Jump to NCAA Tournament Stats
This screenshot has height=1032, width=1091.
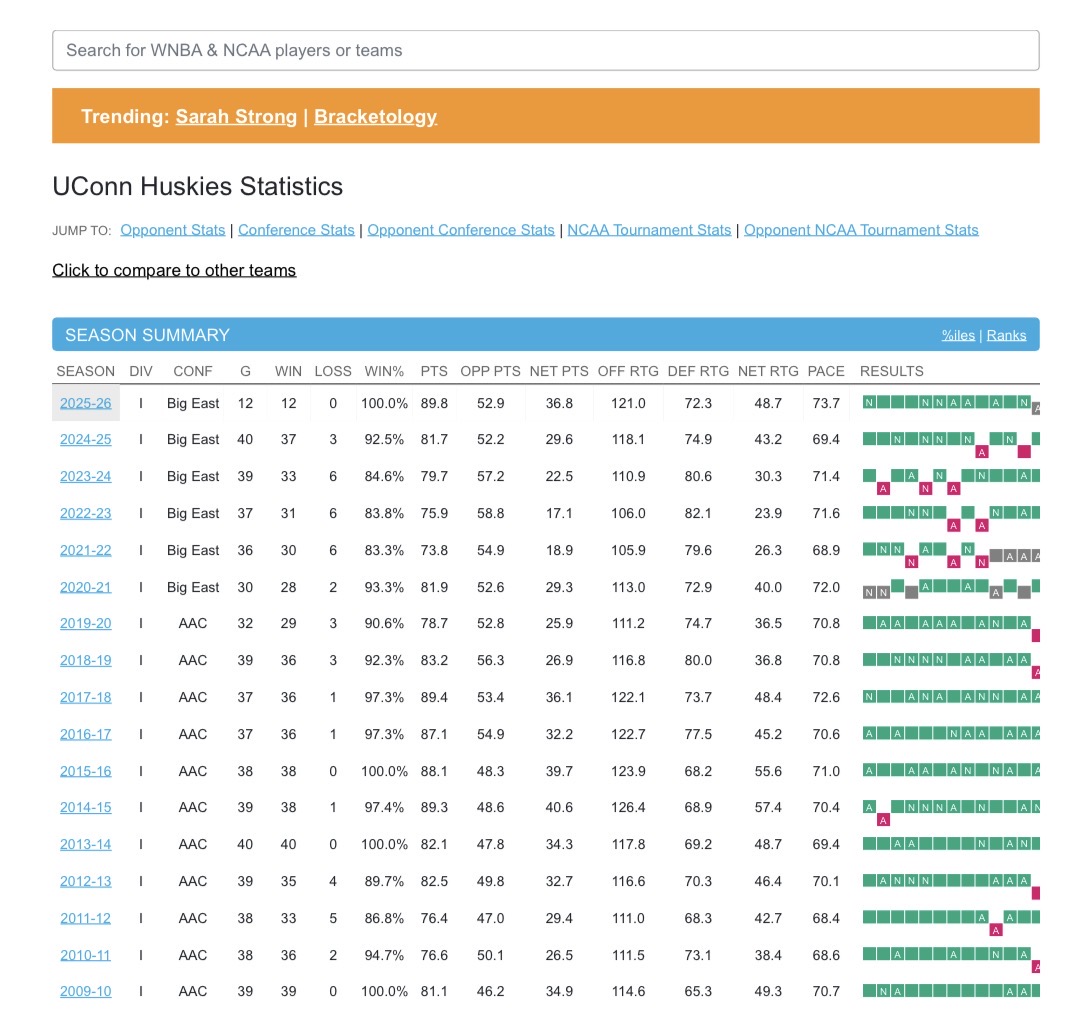point(649,230)
